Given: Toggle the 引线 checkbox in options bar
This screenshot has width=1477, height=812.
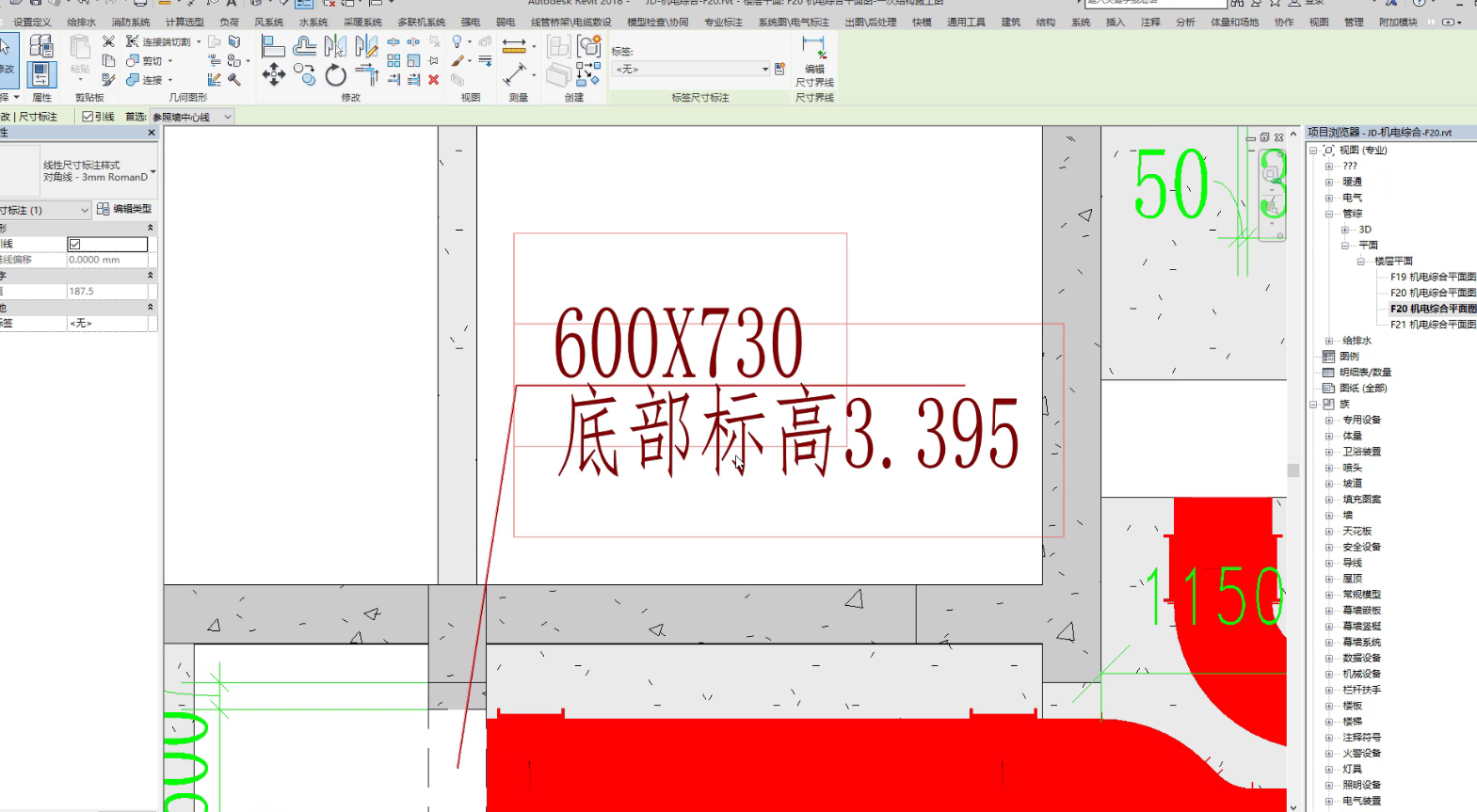Looking at the screenshot, I should click(x=88, y=117).
